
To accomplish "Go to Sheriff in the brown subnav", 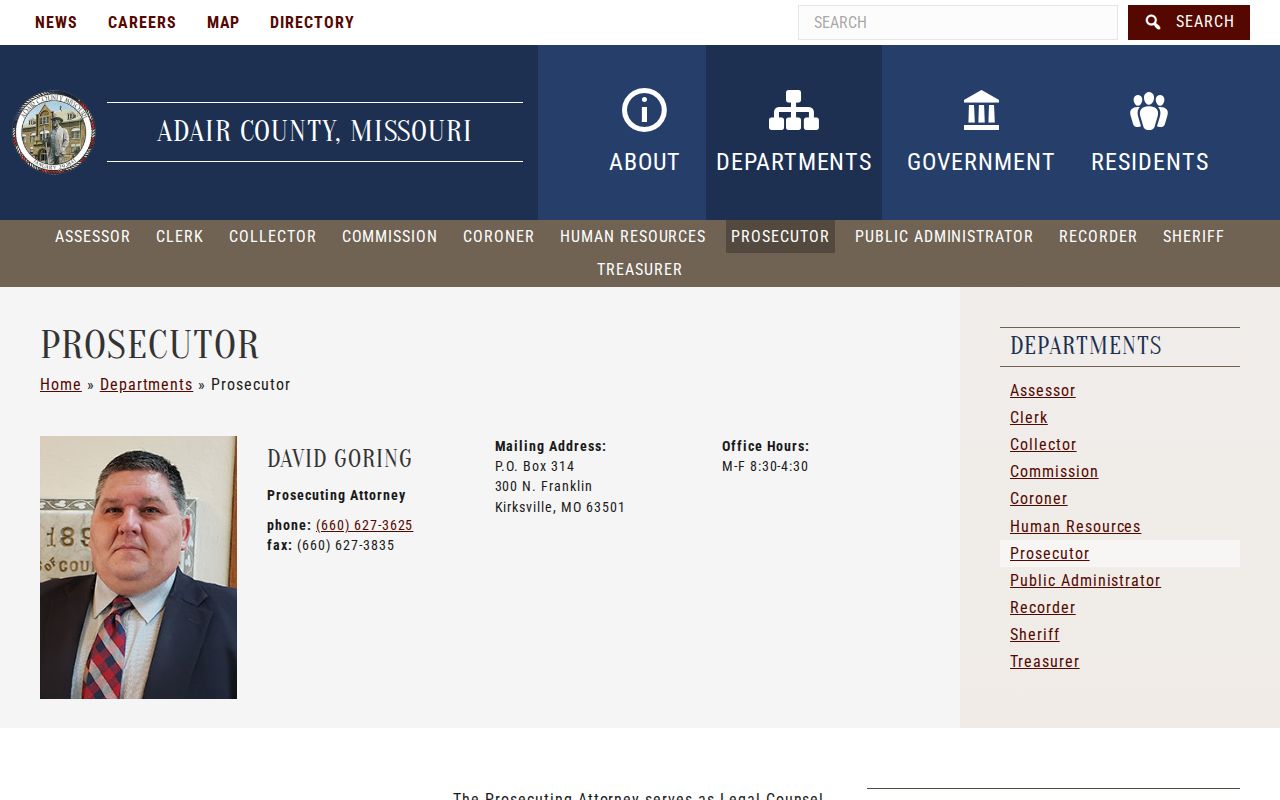I will click(1194, 236).
